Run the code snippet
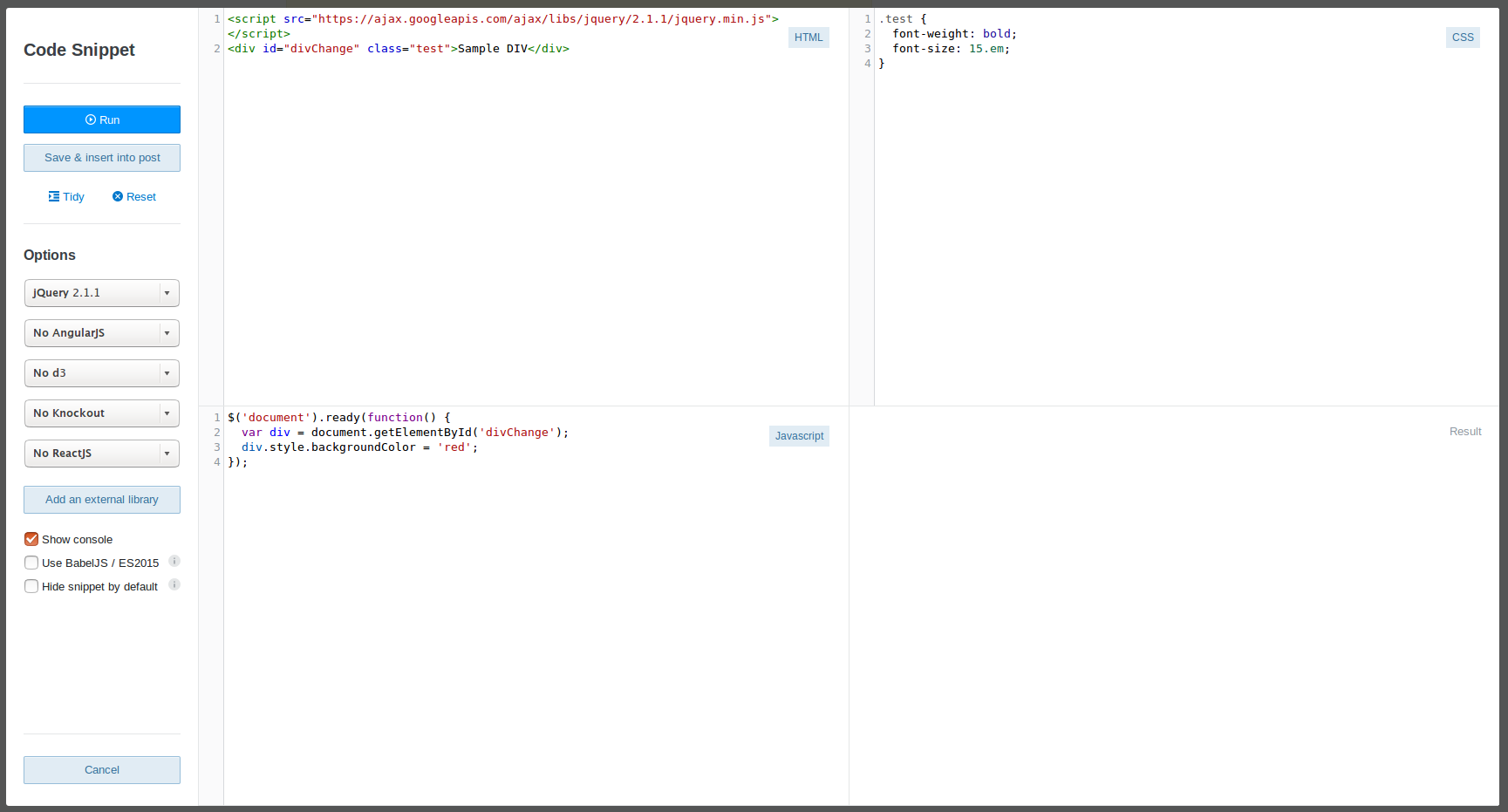The width and height of the screenshot is (1508, 812). pos(102,119)
